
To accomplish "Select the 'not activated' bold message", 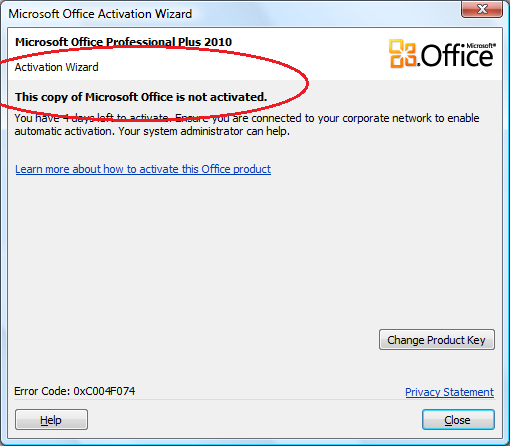I will (x=141, y=97).
